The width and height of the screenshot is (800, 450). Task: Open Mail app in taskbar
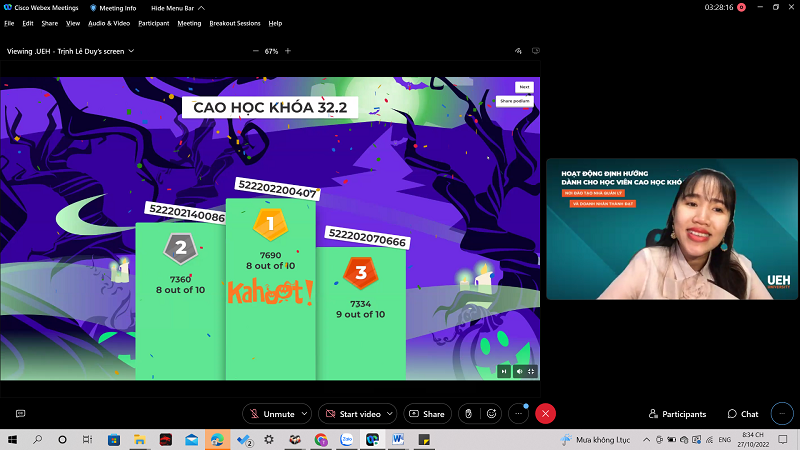191,440
